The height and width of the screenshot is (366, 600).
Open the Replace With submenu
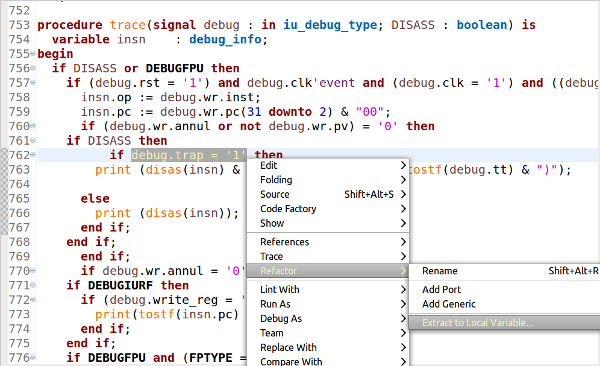tap(328, 348)
